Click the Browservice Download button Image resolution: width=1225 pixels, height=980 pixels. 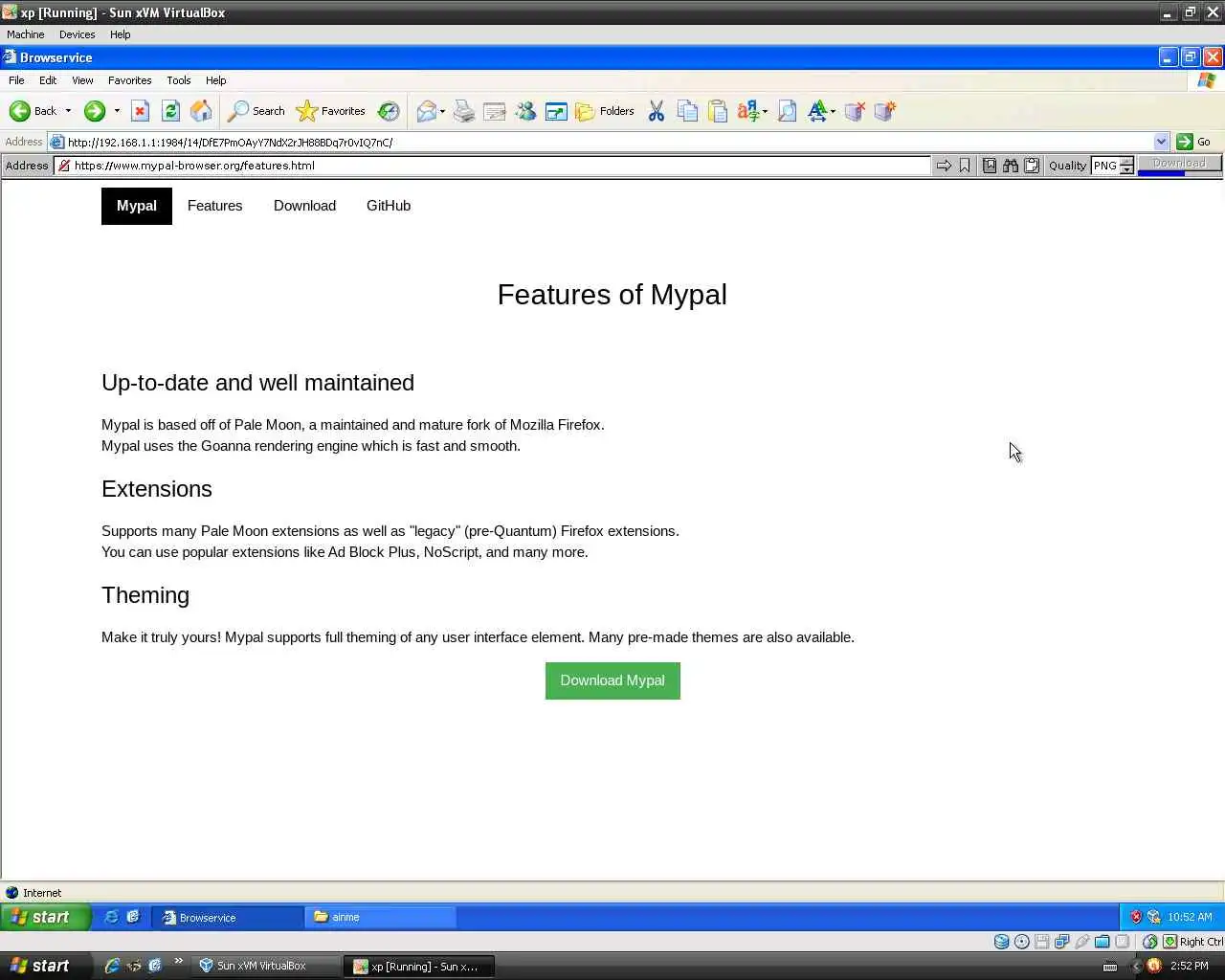click(x=1179, y=164)
